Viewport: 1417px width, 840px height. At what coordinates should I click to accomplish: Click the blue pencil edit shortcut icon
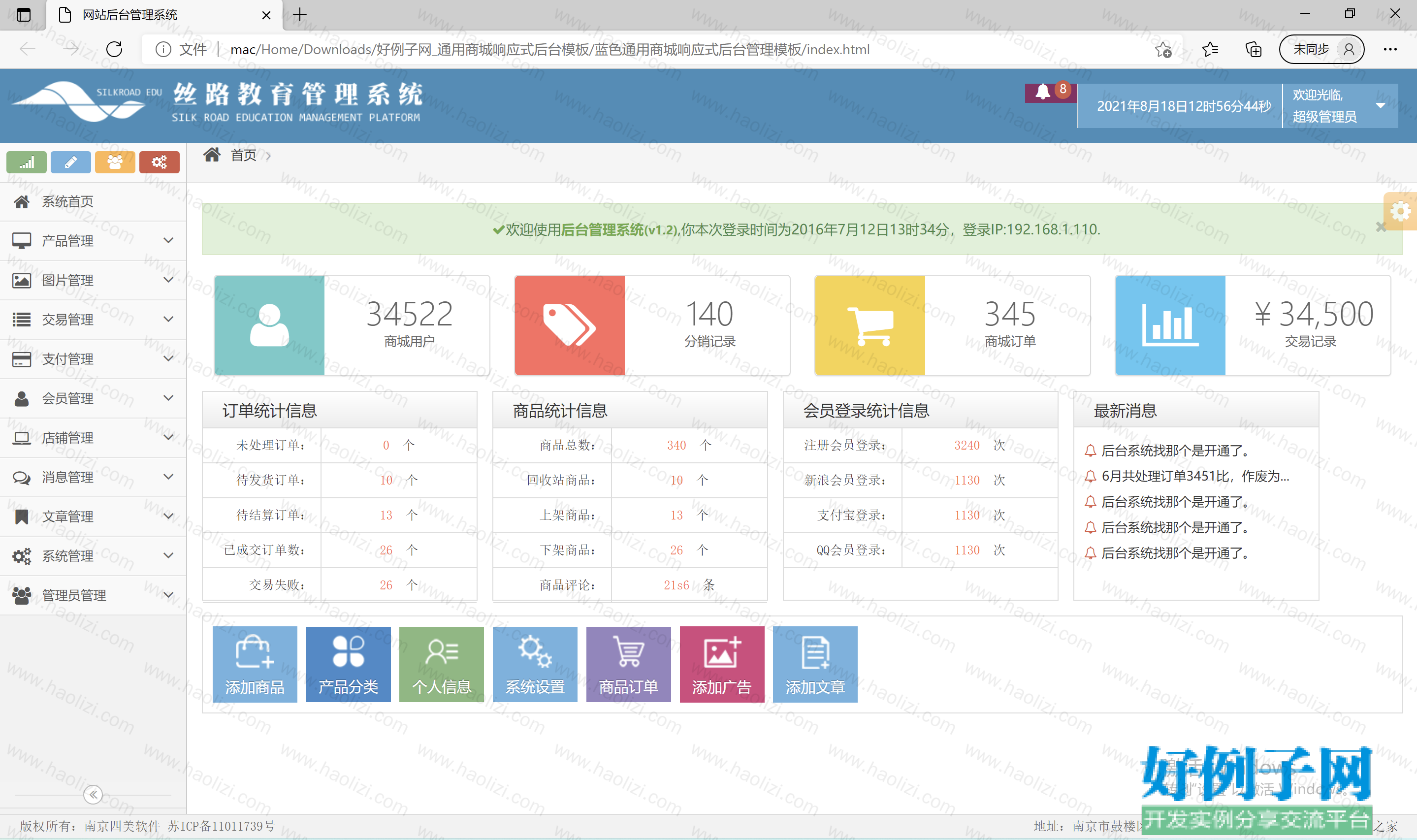71,162
